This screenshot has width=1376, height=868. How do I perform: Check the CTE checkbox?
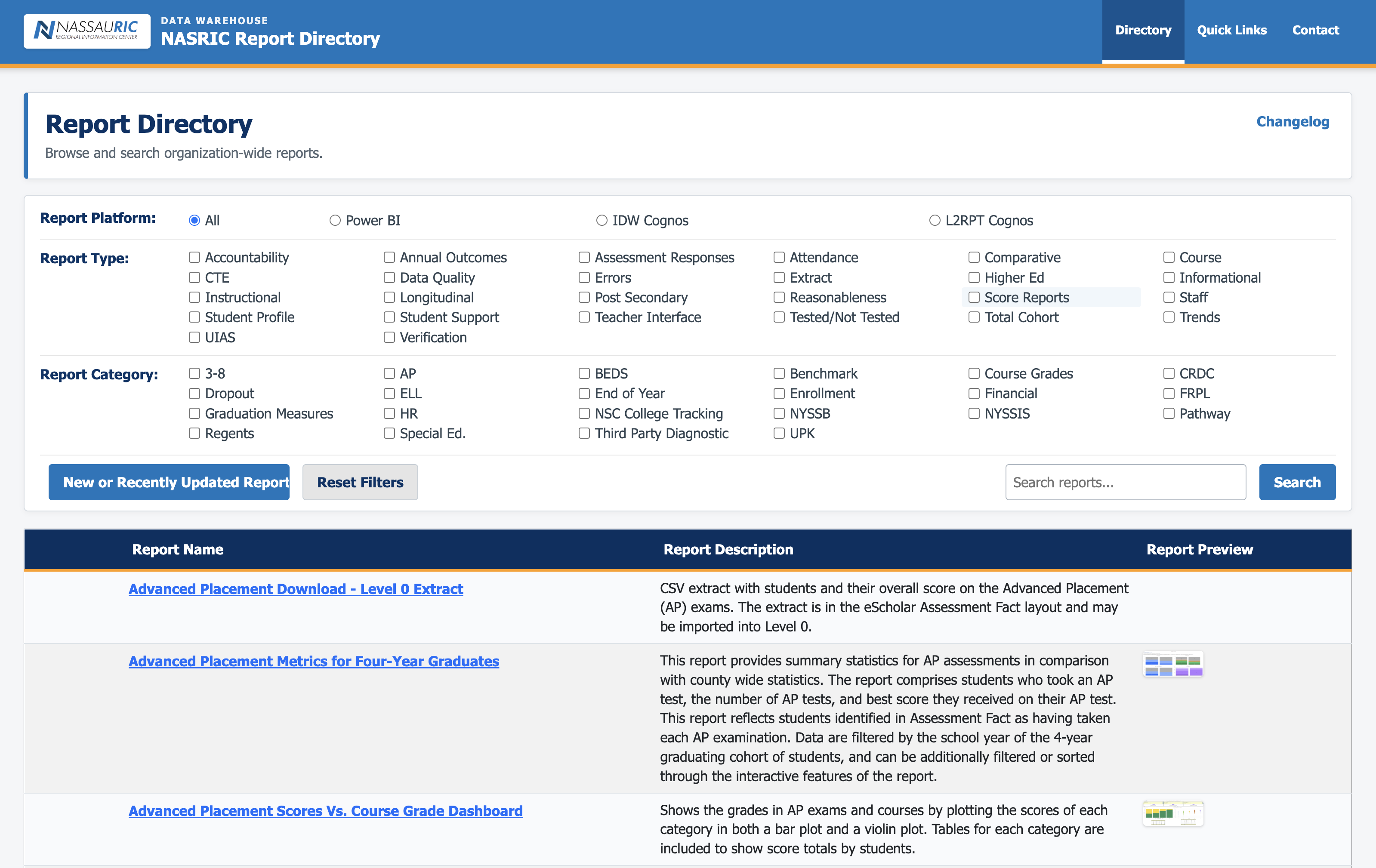[x=194, y=278]
